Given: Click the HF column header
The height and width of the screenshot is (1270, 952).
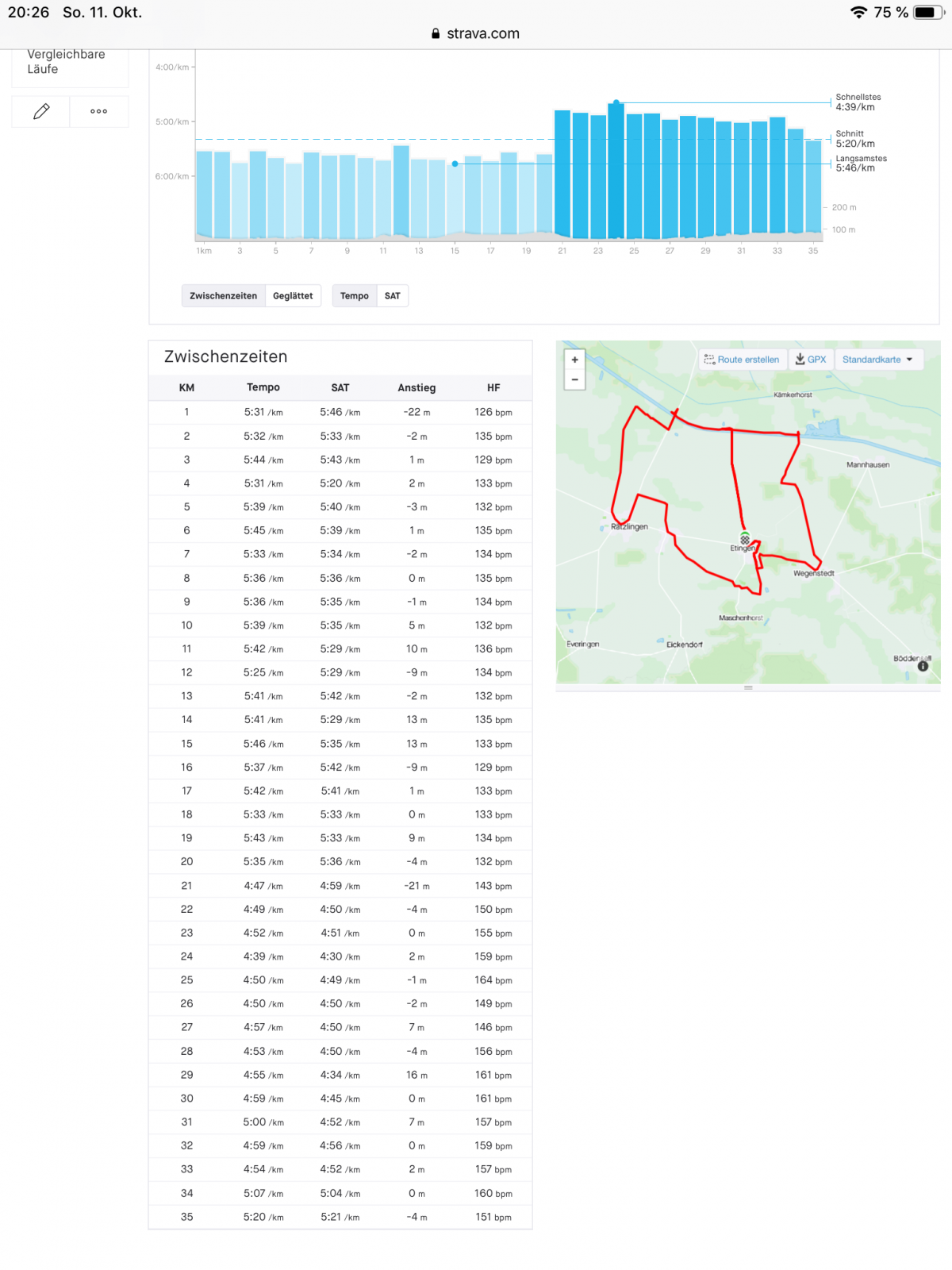Looking at the screenshot, I should pos(493,387).
